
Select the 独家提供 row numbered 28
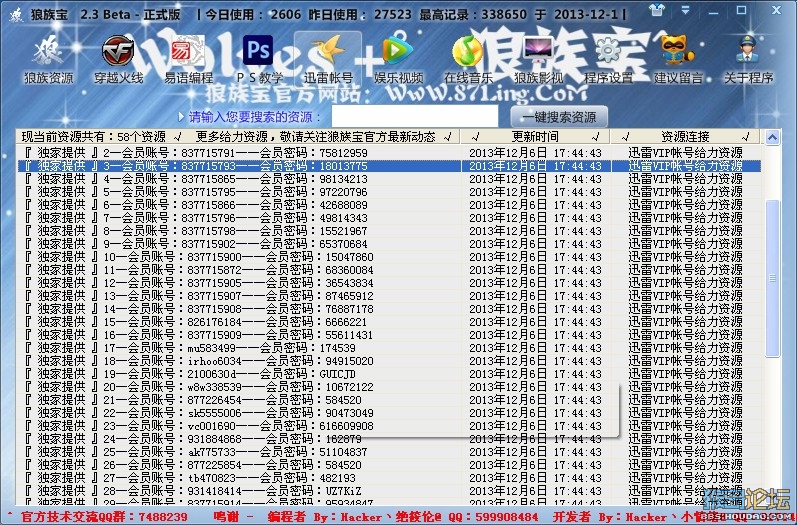[x=389, y=491]
